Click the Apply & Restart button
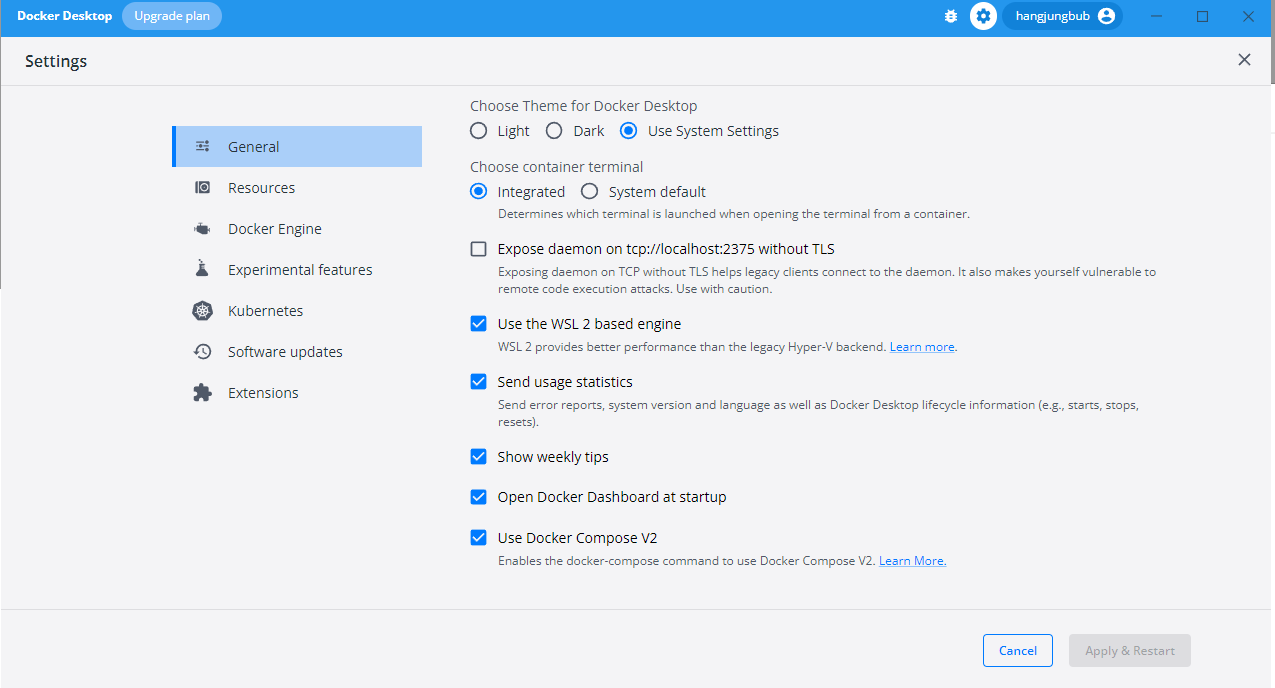Viewport: 1275px width, 688px height. (x=1130, y=650)
